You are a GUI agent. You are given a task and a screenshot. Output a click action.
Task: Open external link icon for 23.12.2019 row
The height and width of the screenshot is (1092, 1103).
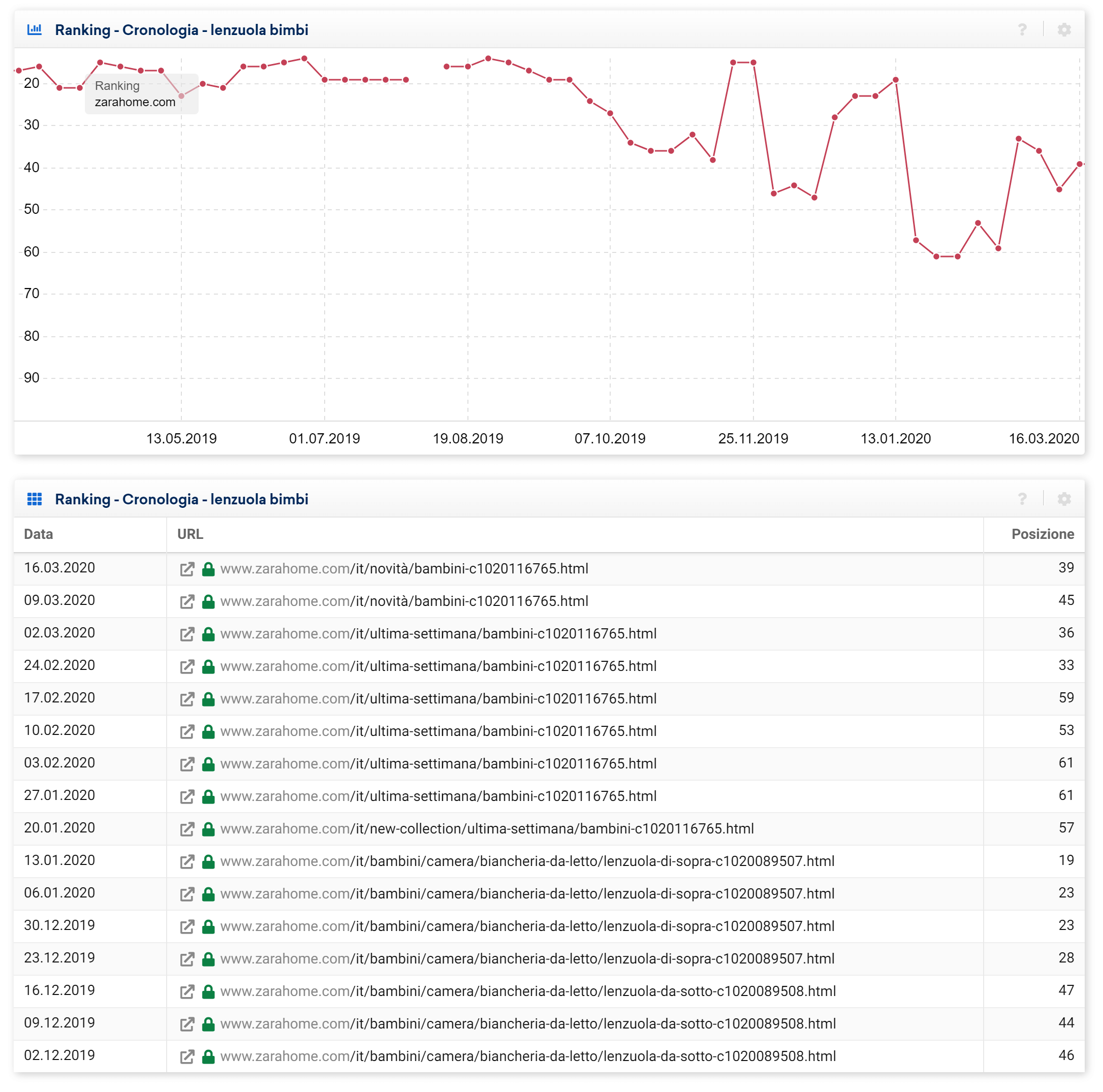[x=187, y=959]
